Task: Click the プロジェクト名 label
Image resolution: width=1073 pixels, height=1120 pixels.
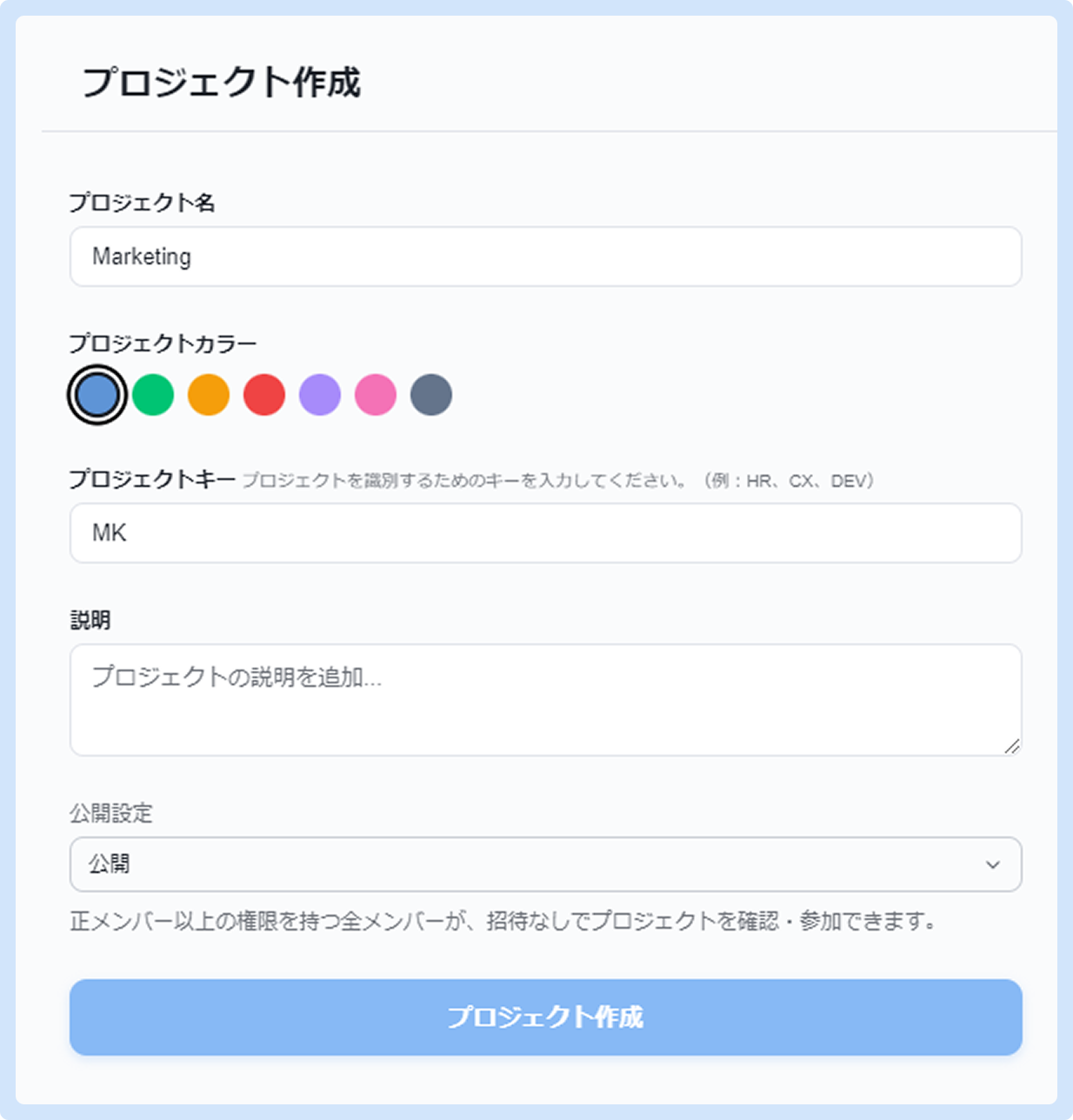Action: tap(142, 203)
